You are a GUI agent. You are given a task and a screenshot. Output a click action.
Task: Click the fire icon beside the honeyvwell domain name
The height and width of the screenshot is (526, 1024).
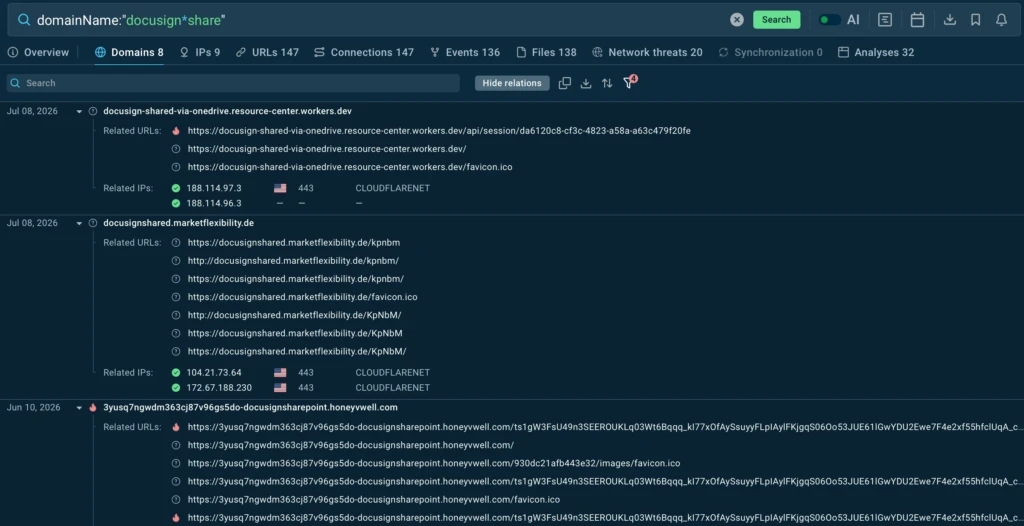click(93, 407)
